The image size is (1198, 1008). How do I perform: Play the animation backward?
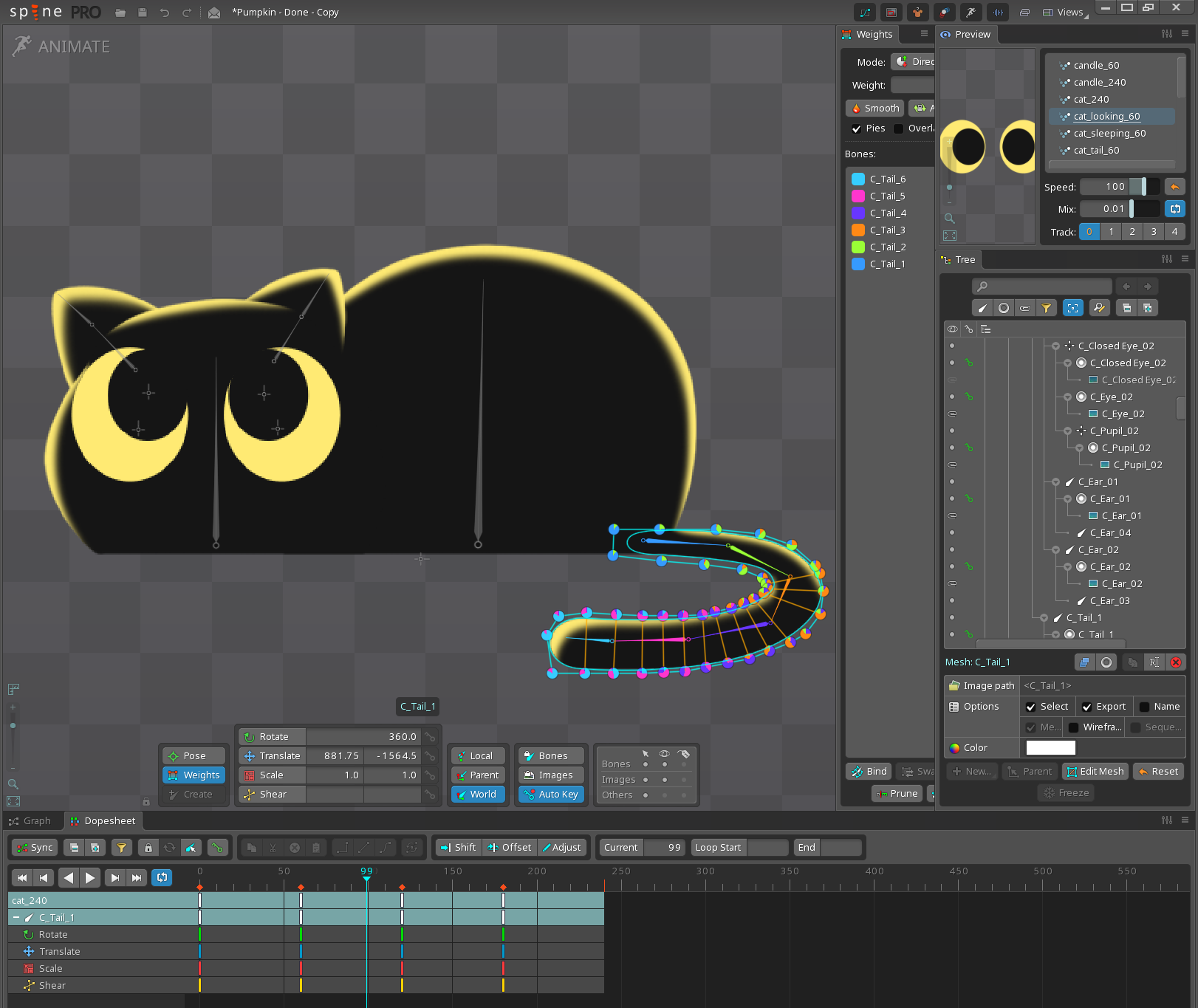[69, 877]
